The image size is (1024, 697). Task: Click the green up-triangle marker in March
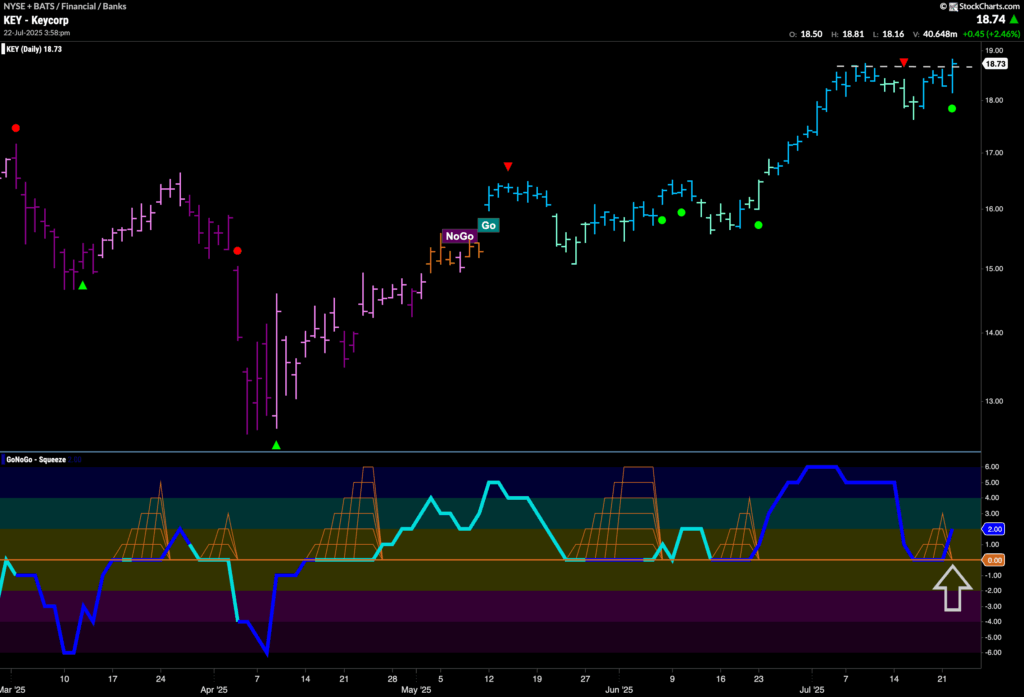coord(83,286)
